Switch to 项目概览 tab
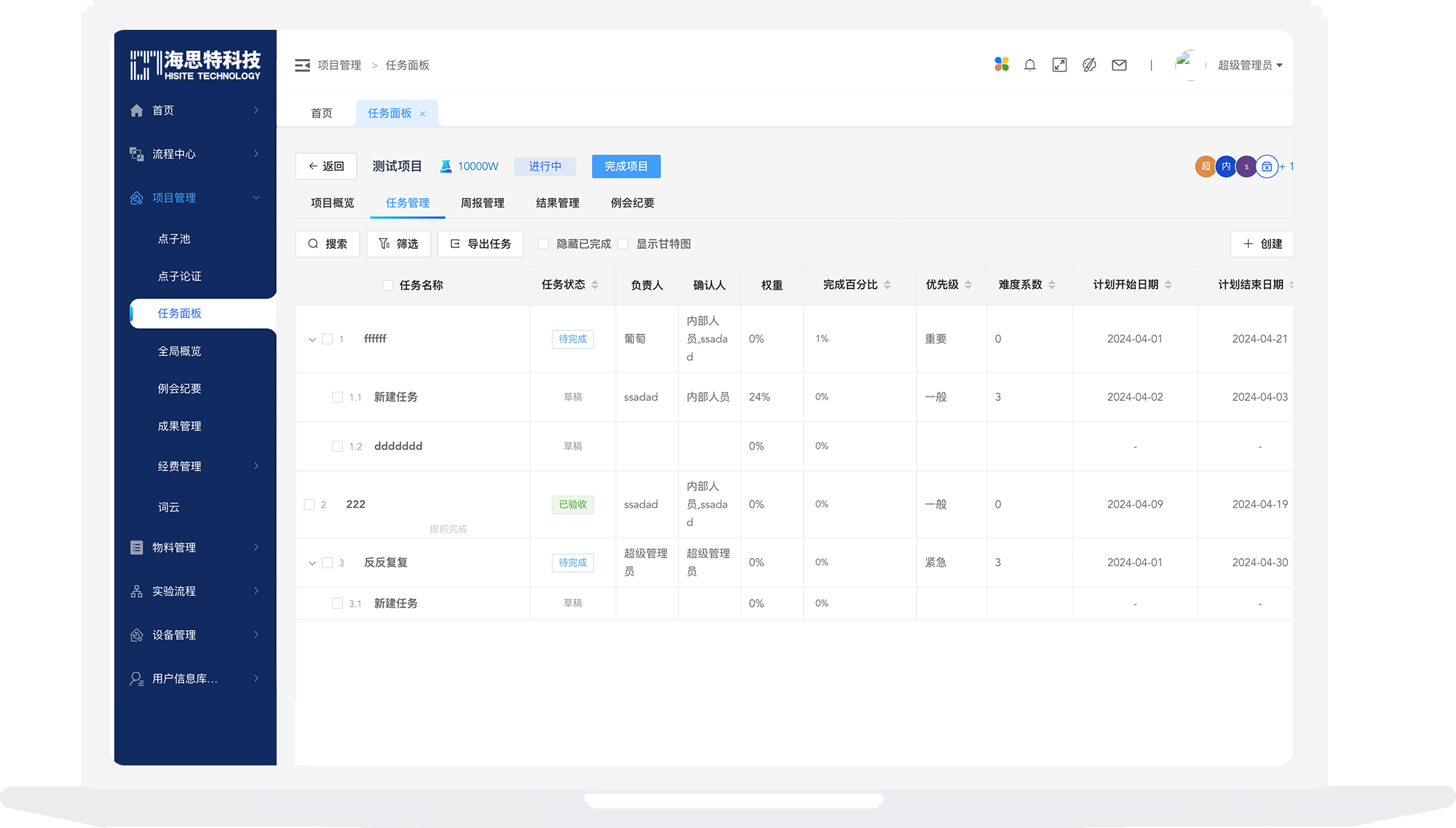This screenshot has height=828, width=1456. (x=333, y=203)
